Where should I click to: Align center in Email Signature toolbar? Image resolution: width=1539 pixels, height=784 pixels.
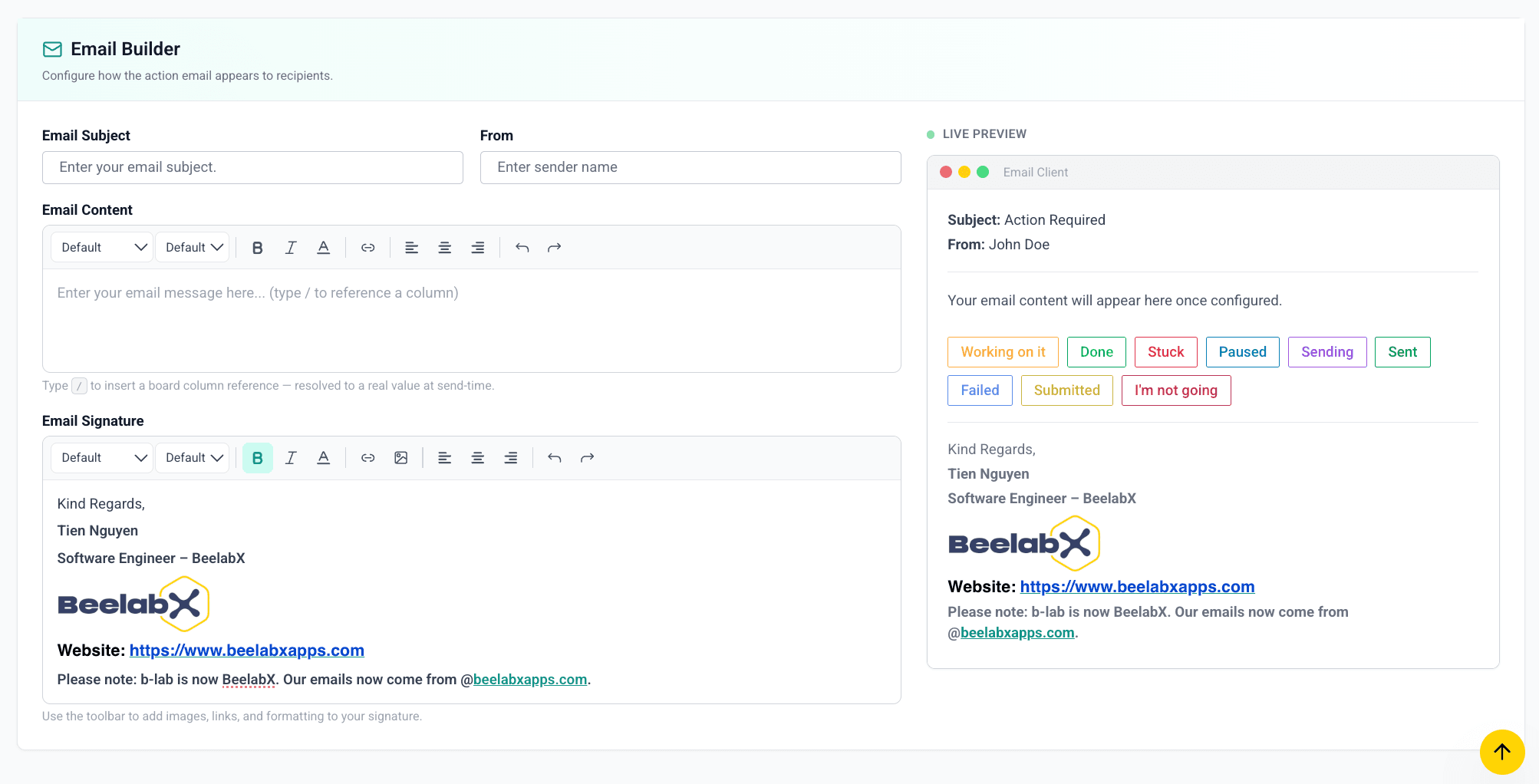tap(478, 458)
